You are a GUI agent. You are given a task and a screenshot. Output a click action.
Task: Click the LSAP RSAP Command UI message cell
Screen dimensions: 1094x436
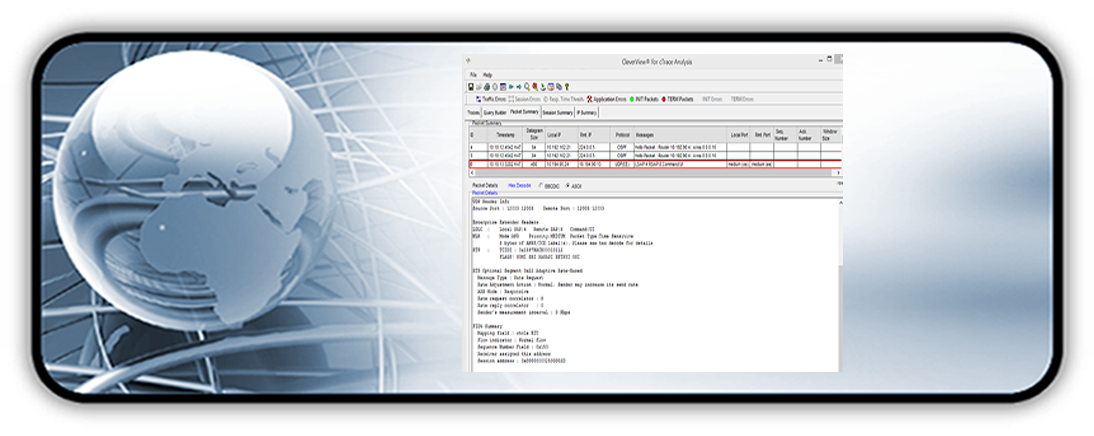(680, 164)
